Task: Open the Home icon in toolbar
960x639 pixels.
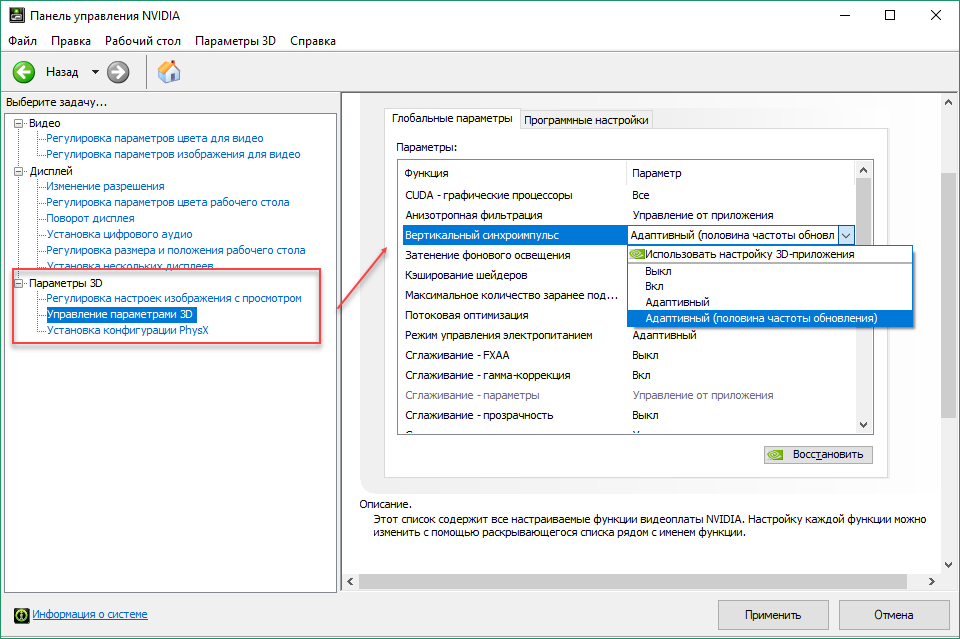Action: (x=170, y=72)
